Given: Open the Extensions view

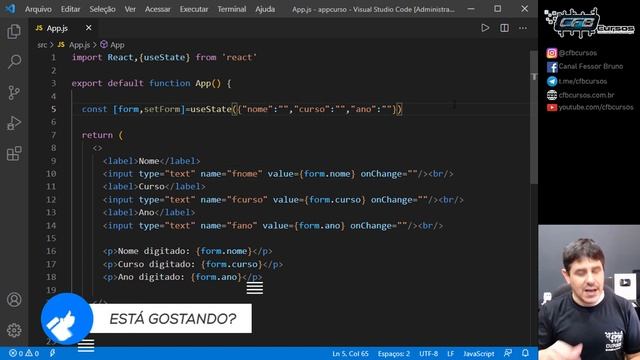Looking at the screenshot, I should coord(14,154).
